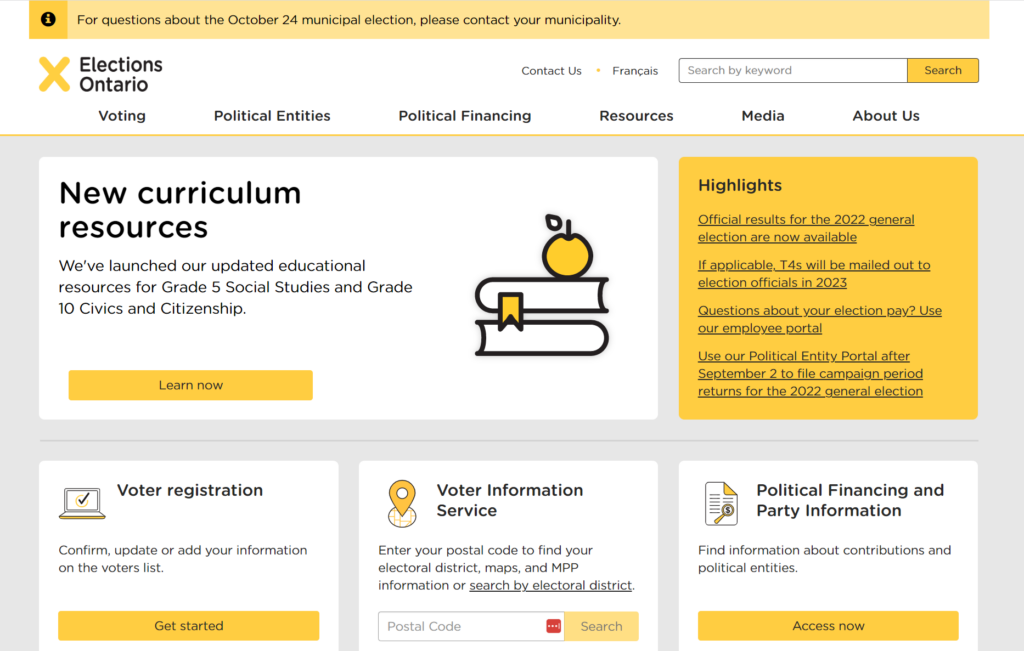Click the map pin Voter Information icon
Screen dimensions: 1024x651
click(402, 503)
